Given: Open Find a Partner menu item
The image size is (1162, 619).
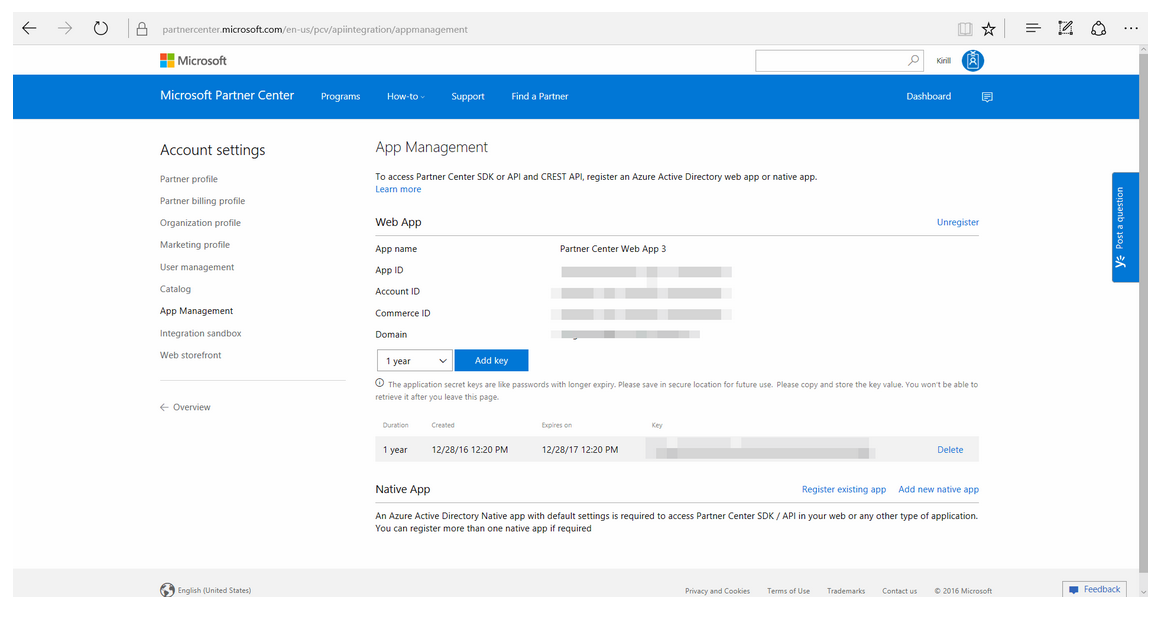Looking at the screenshot, I should pos(540,96).
